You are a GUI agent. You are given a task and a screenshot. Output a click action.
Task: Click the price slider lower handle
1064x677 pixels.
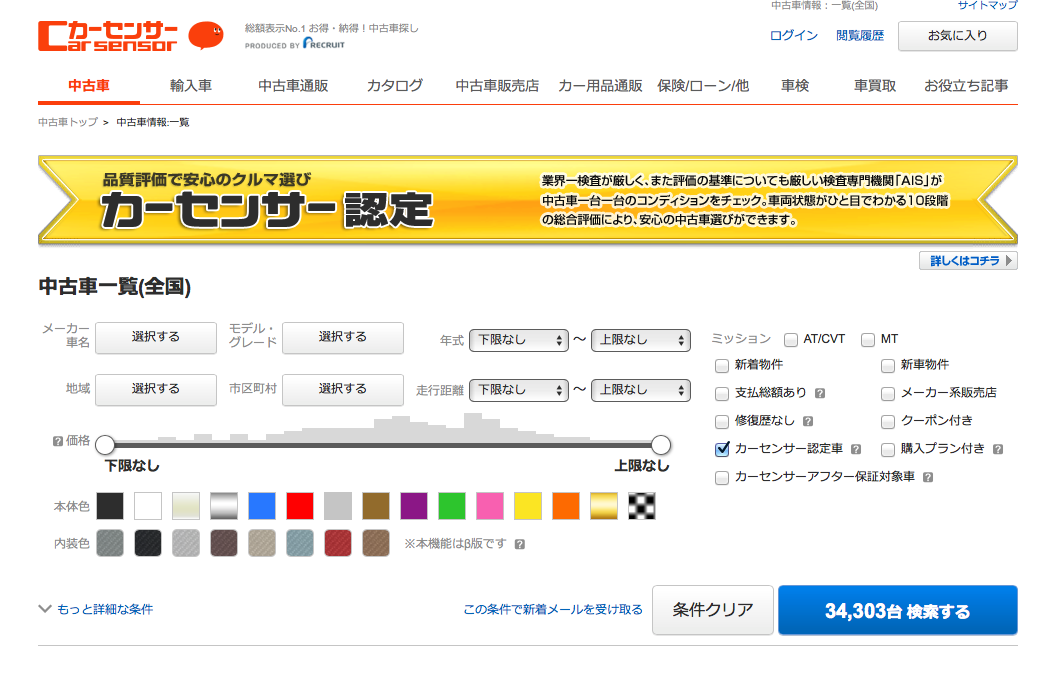click(x=105, y=445)
